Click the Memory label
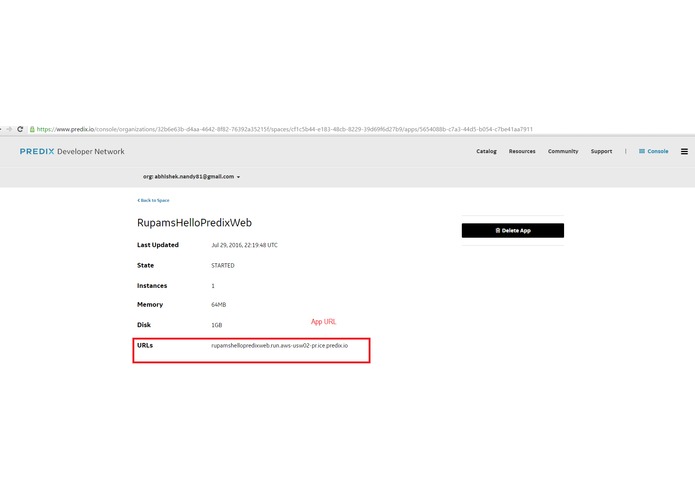This screenshot has width=695, height=494. point(150,305)
